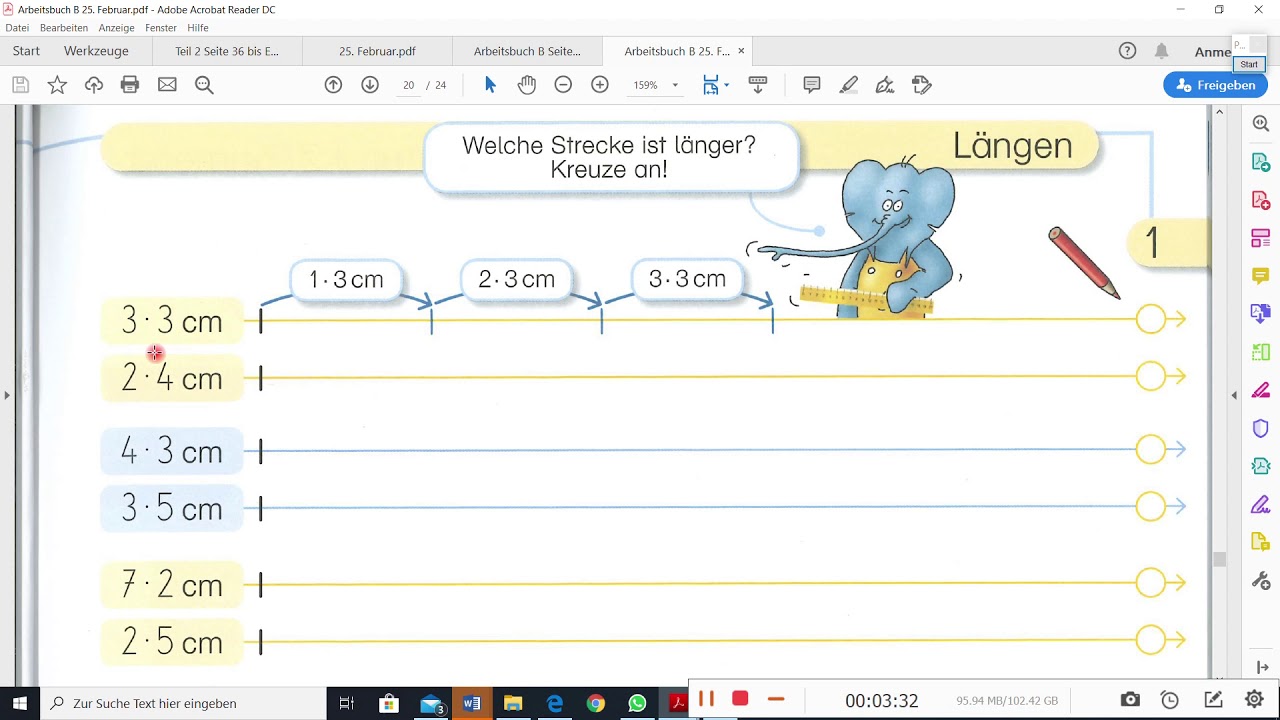Open the recorder settings gear icon
Viewport: 1280px width, 720px height.
[x=1254, y=700]
